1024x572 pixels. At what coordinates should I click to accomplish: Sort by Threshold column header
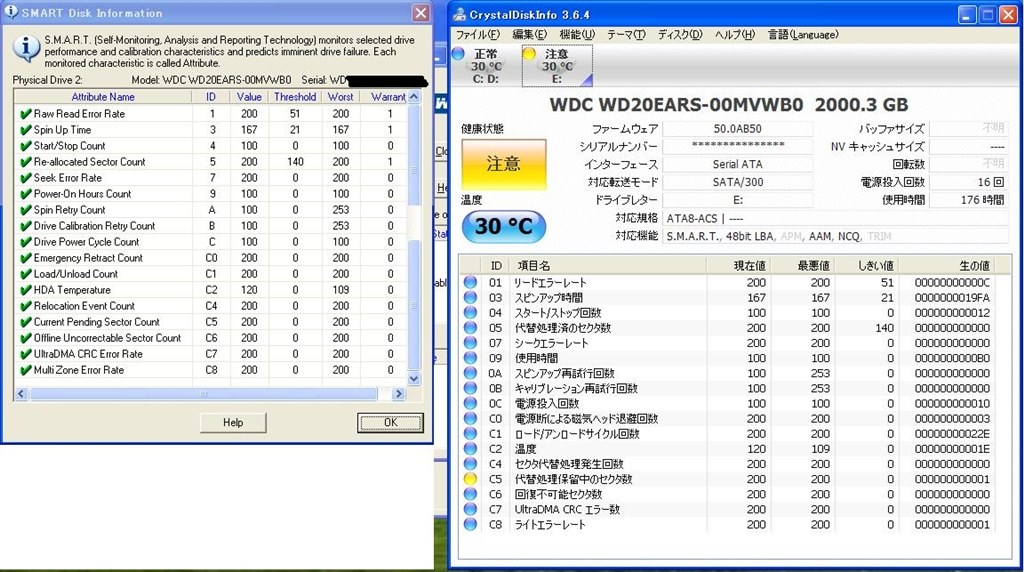[295, 97]
